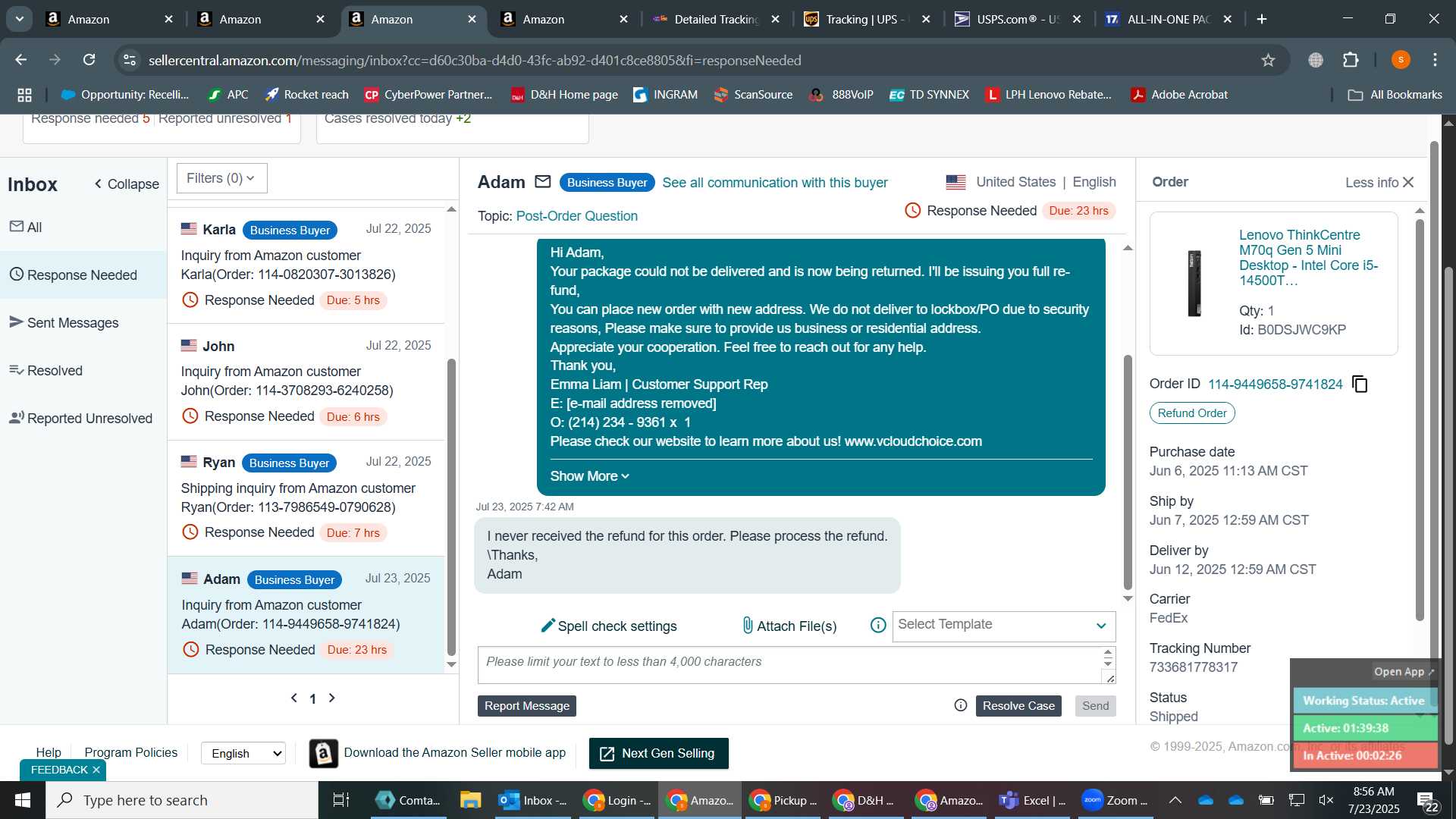Click the pencil Spell check settings icon
Viewport: 1456px width, 819px height.
click(x=548, y=626)
